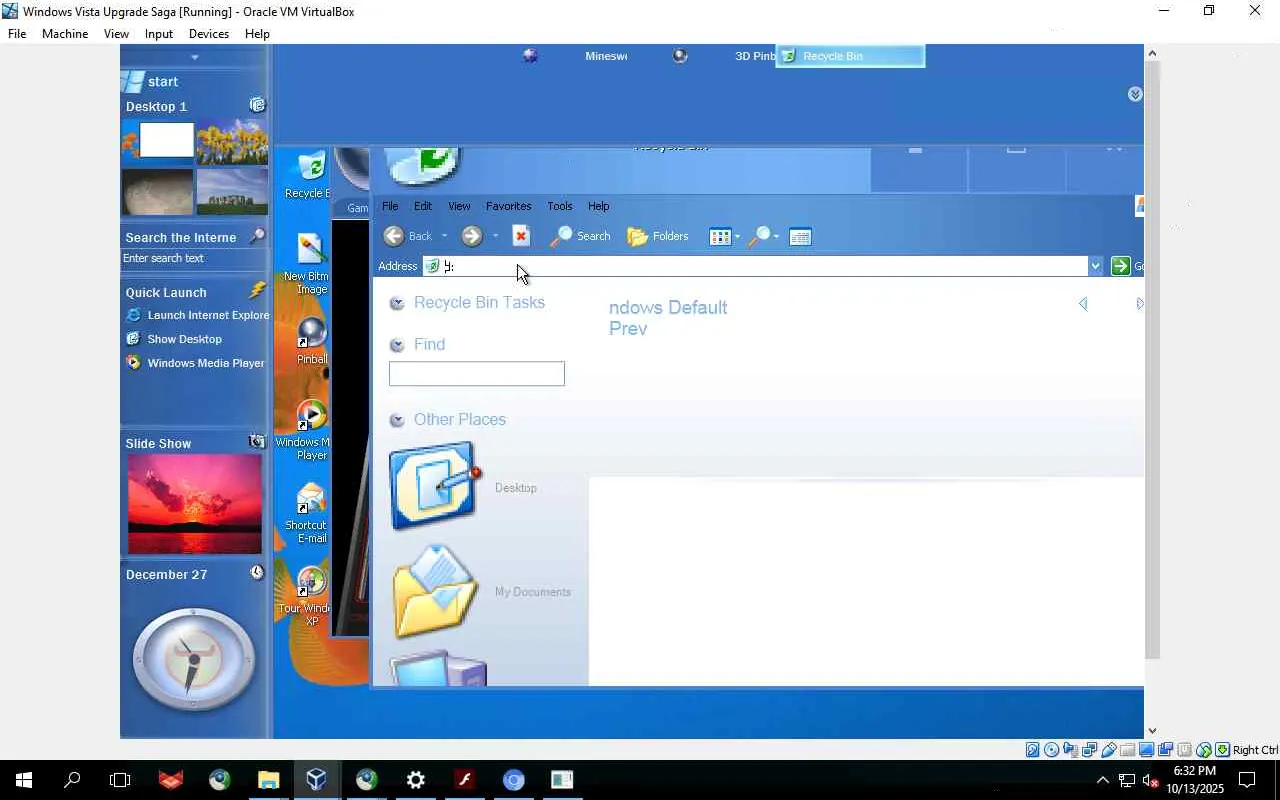Click the globe icon in the top bar
This screenshot has height=800, width=1280.
(530, 56)
